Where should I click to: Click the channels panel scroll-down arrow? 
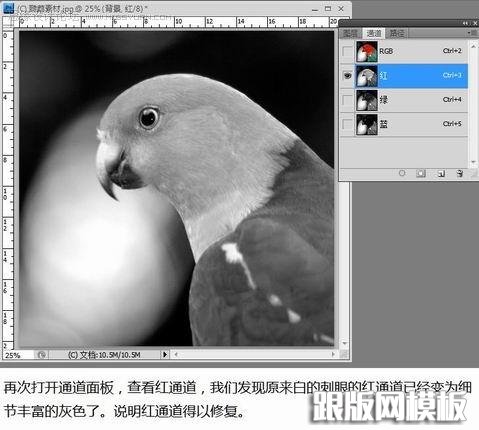pyautogui.click(x=473, y=162)
